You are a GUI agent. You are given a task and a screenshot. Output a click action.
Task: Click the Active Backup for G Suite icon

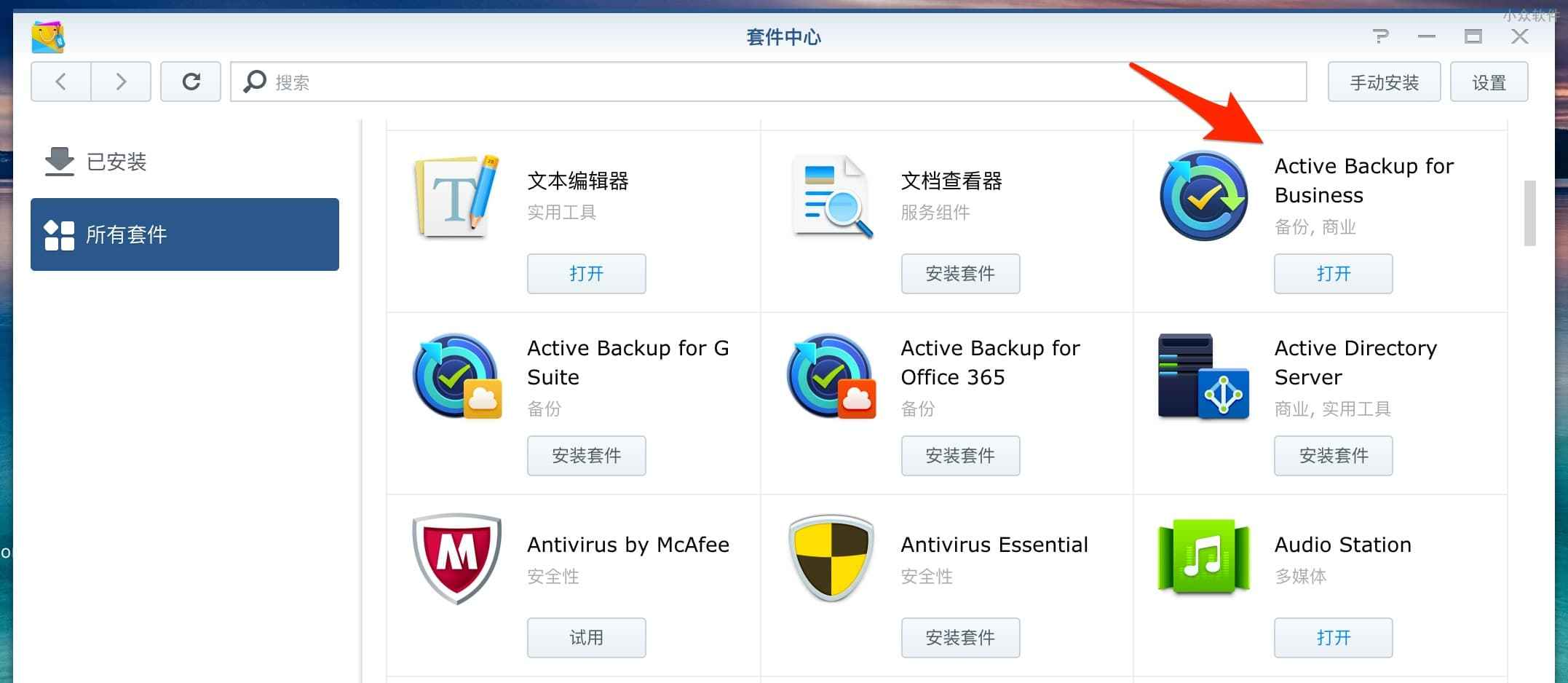(x=456, y=376)
